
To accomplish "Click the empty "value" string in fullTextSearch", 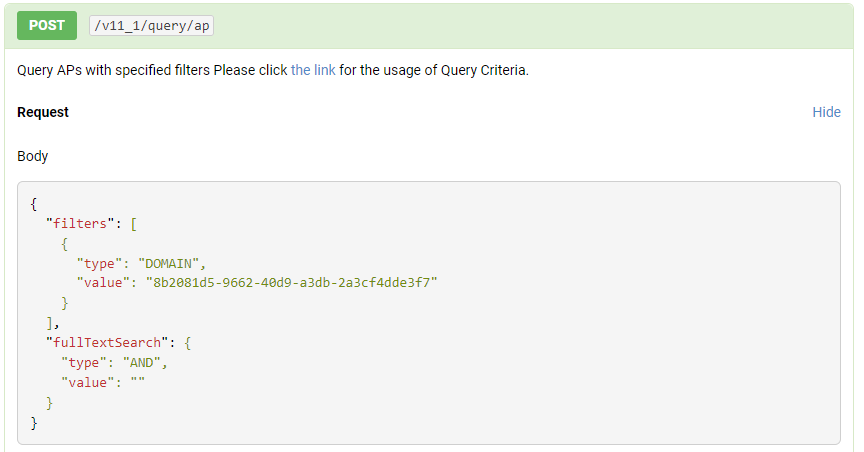I will [x=138, y=382].
